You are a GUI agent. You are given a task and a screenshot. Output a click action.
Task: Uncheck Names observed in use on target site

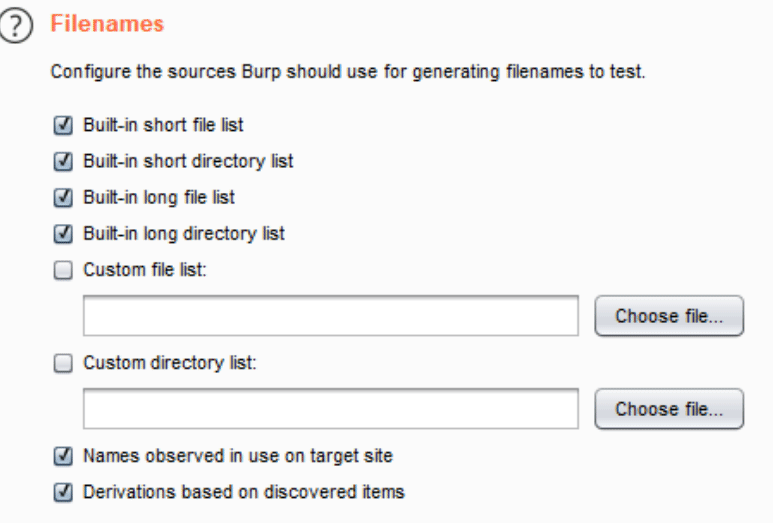[x=63, y=456]
